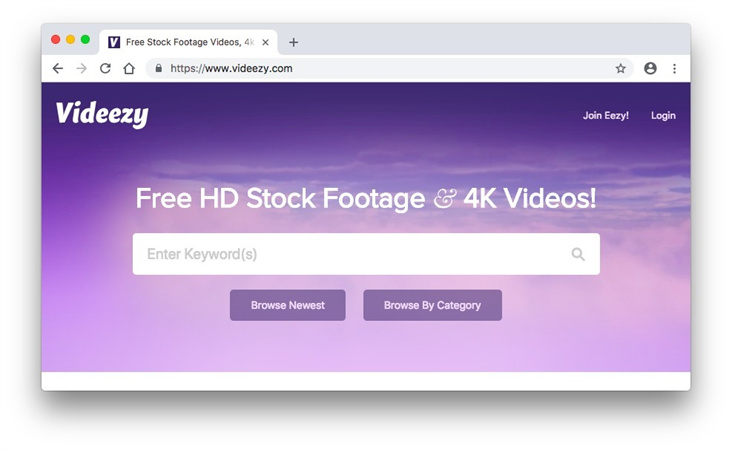The width and height of the screenshot is (732, 450).
Task: Click the browser forward arrow
Action: click(x=82, y=69)
